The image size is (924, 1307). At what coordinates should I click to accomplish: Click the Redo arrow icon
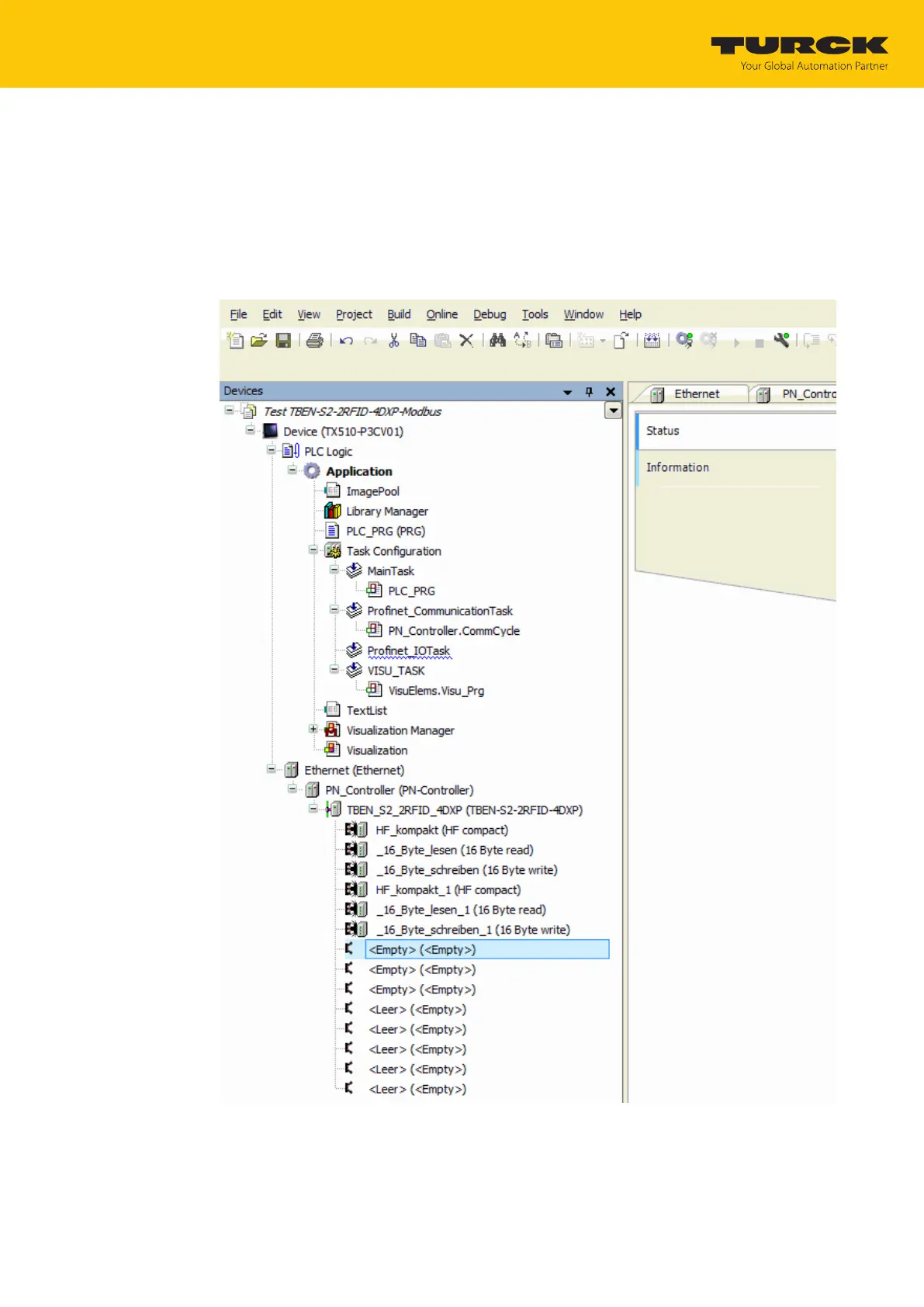point(370,341)
